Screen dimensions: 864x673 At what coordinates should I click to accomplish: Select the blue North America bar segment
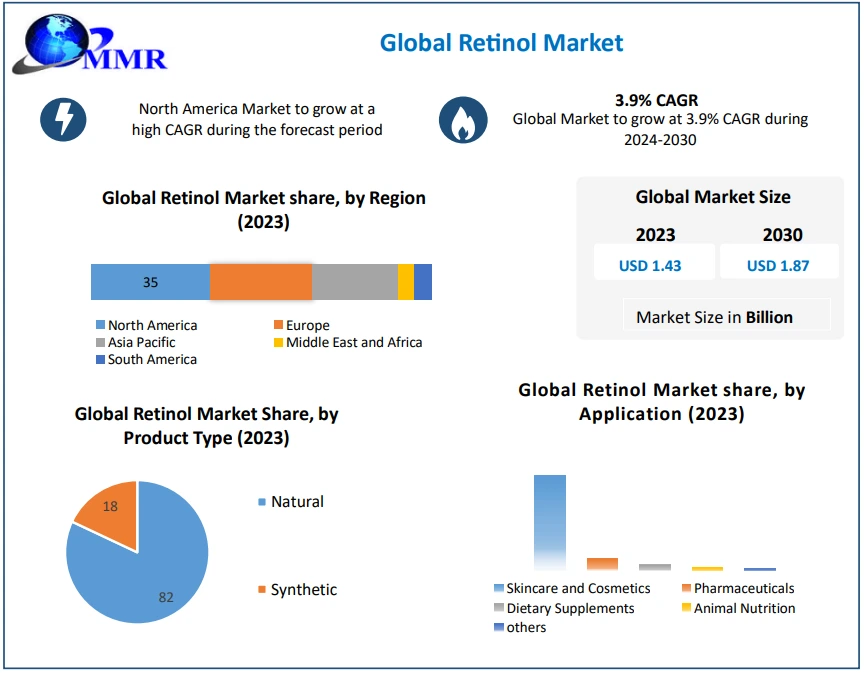click(x=150, y=282)
